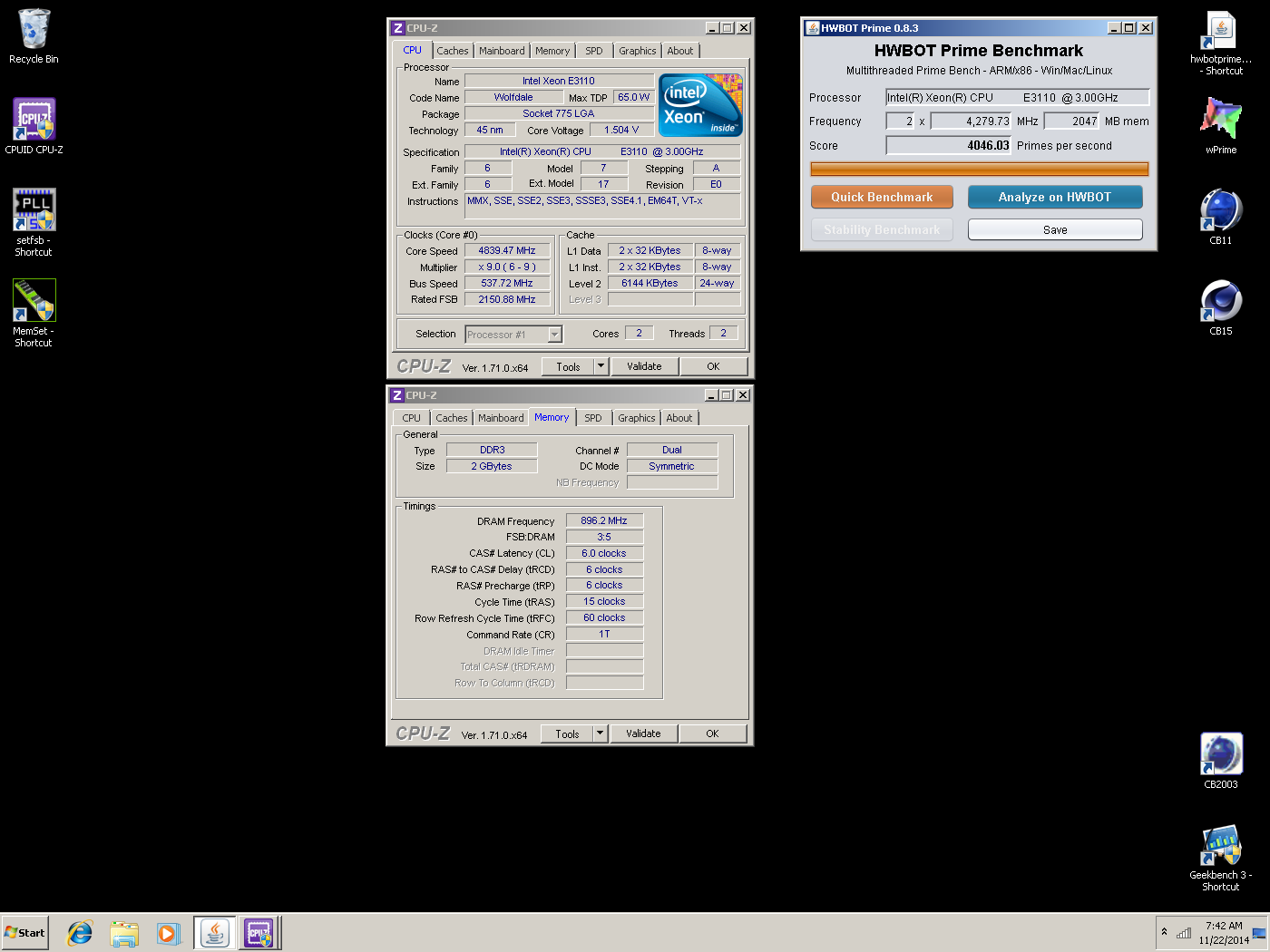The image size is (1270, 952).
Task: Click the Start button
Action: (x=24, y=932)
